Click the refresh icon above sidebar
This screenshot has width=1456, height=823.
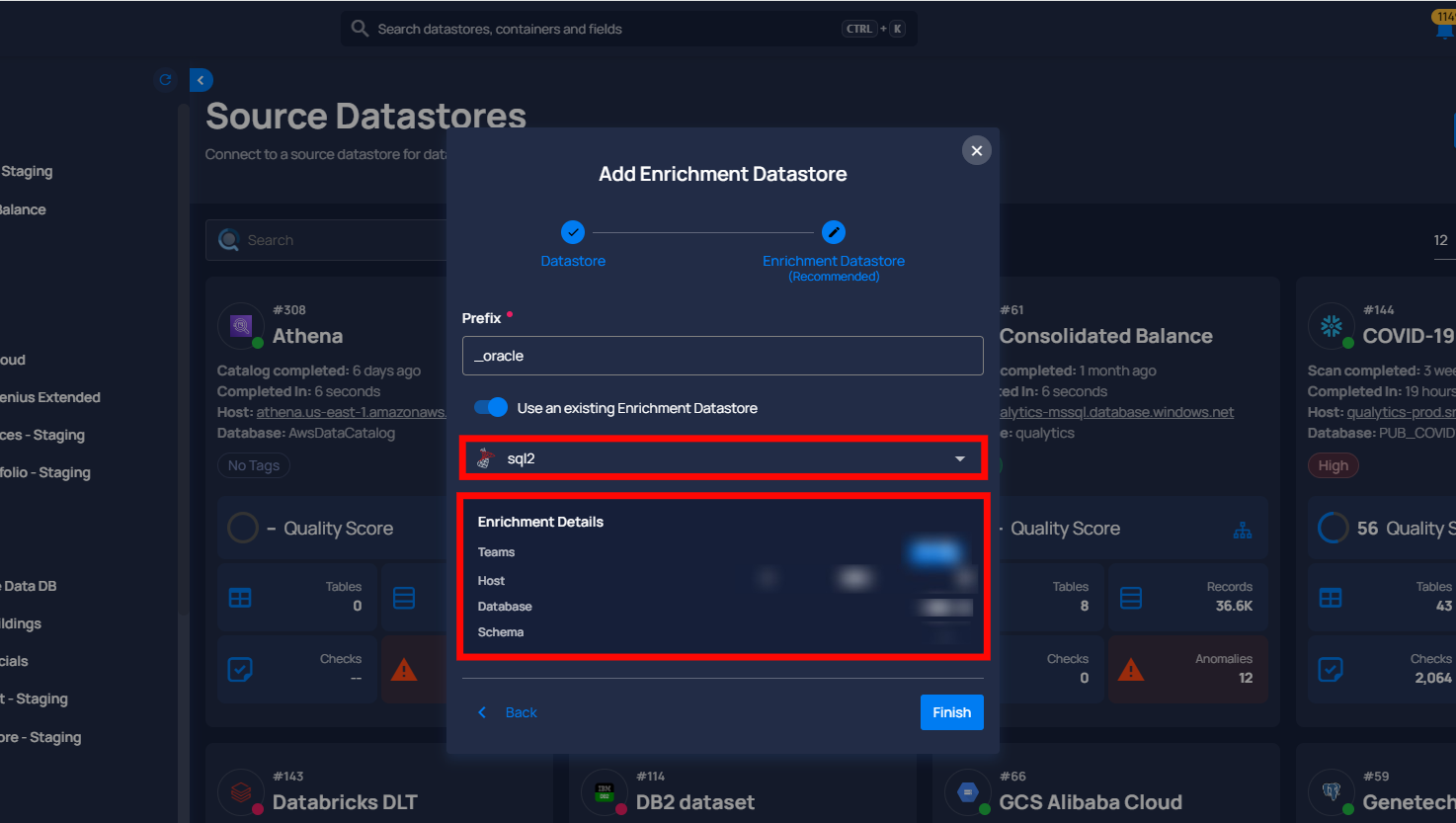(x=166, y=80)
